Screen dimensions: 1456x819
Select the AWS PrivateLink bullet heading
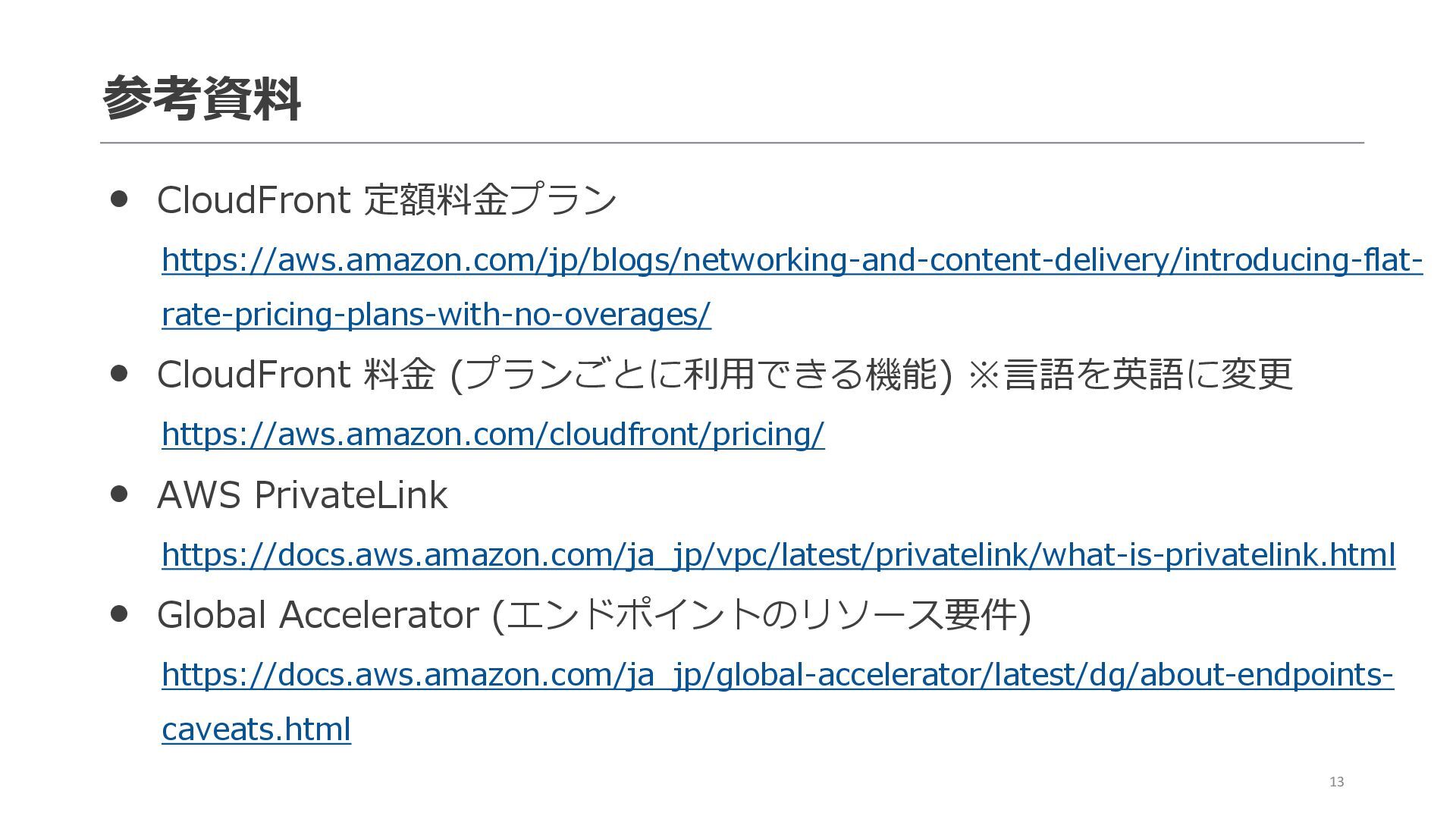pyautogui.click(x=302, y=495)
